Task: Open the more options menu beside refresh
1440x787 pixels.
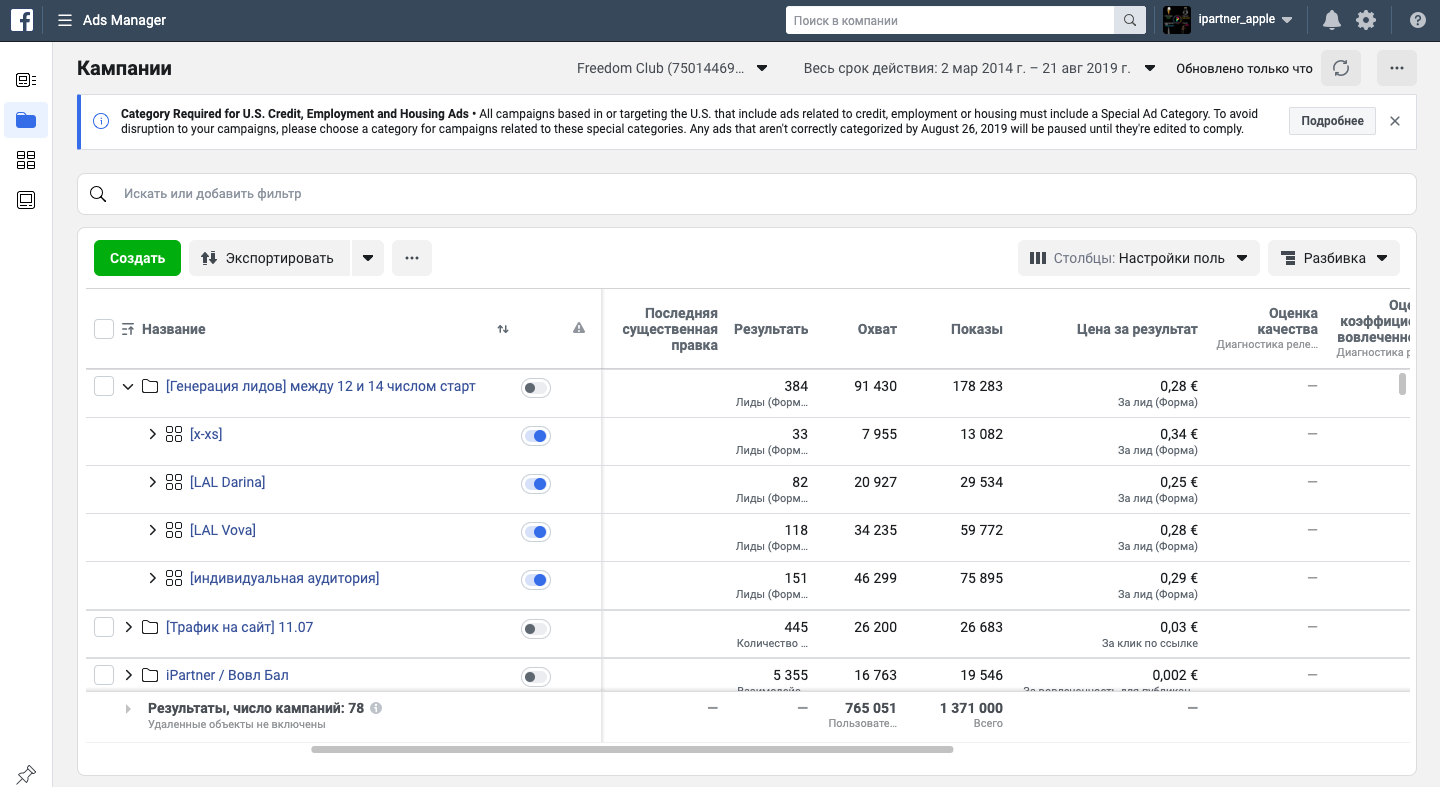Action: pyautogui.click(x=1397, y=68)
